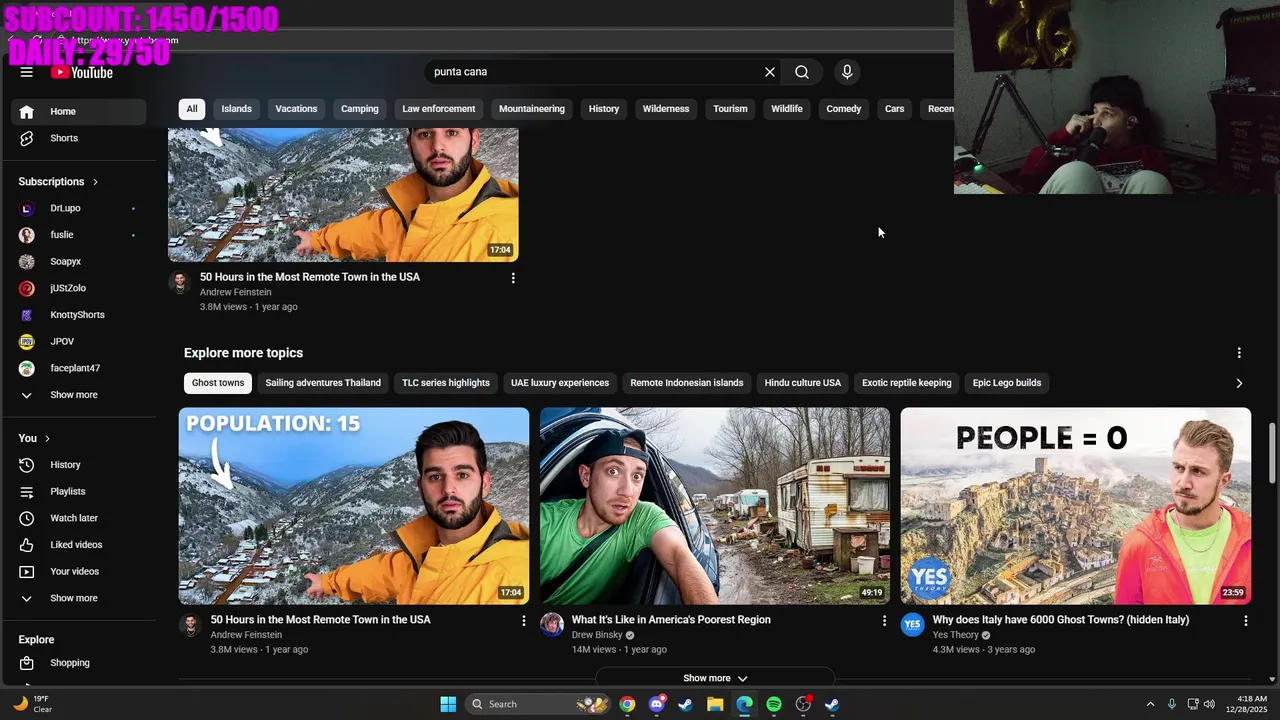
Task: Open jUStZolo subscription channel
Action: (79, 288)
